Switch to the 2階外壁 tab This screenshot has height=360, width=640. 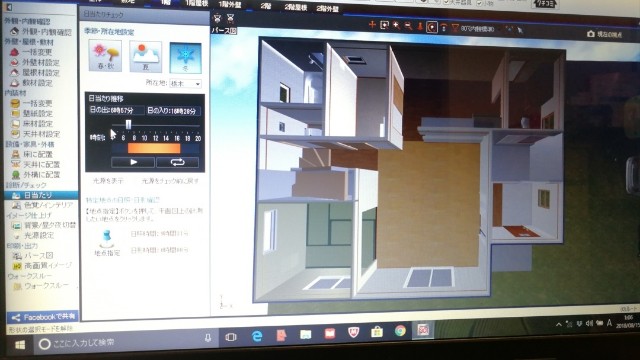(x=327, y=9)
